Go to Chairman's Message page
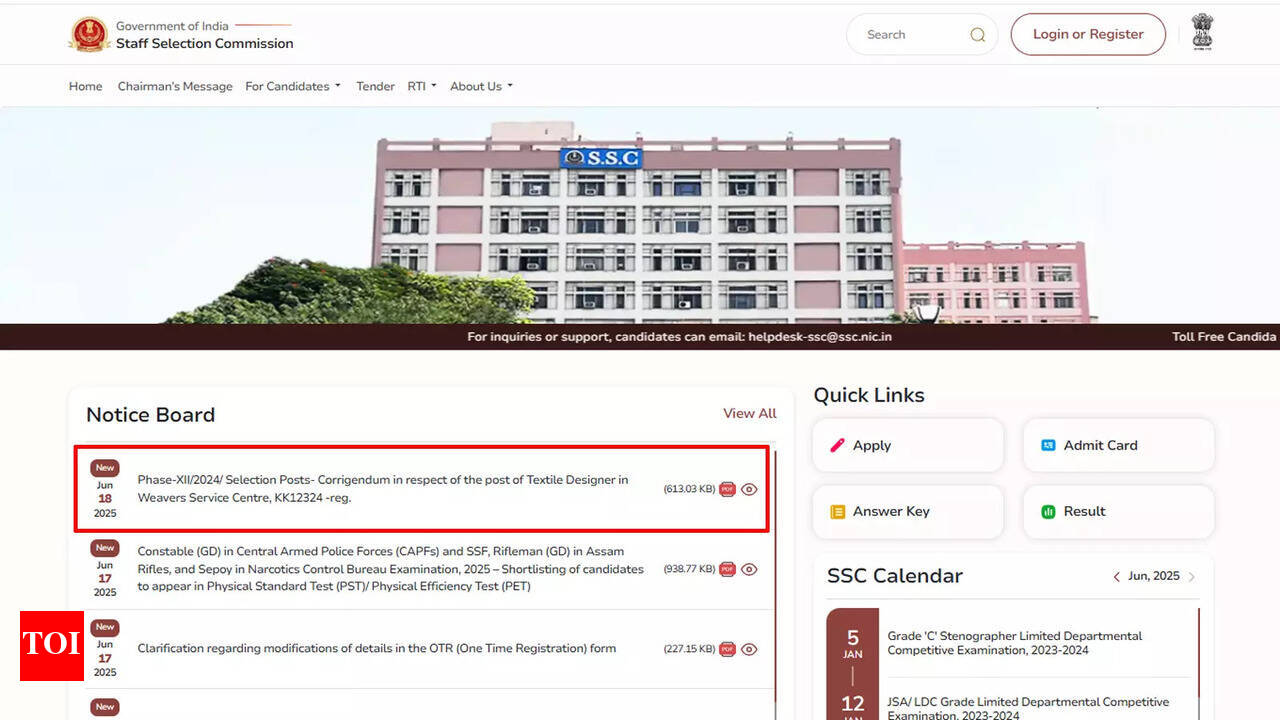 pos(175,86)
